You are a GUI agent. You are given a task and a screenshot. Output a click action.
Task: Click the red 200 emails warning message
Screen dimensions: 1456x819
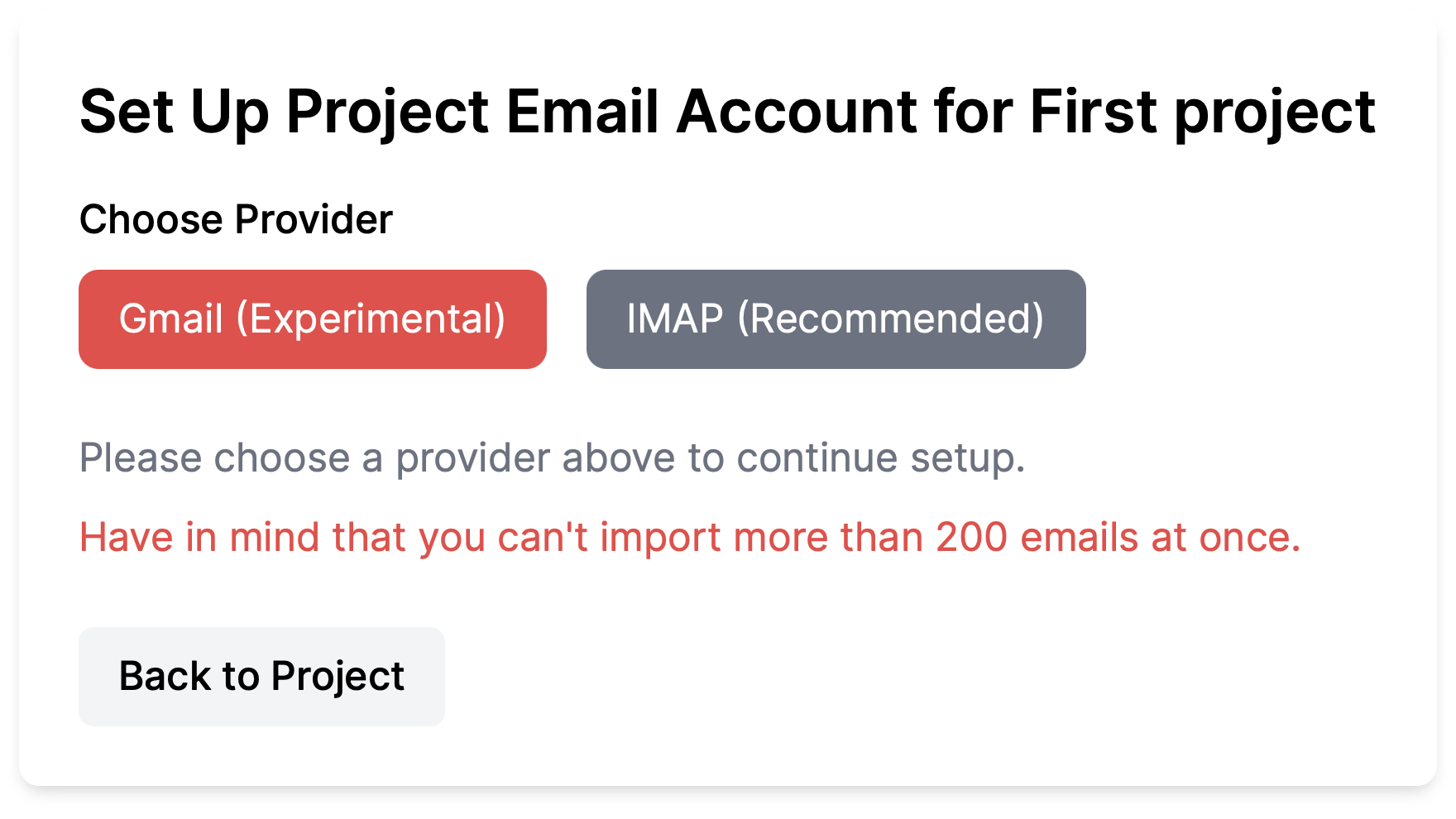click(x=689, y=538)
